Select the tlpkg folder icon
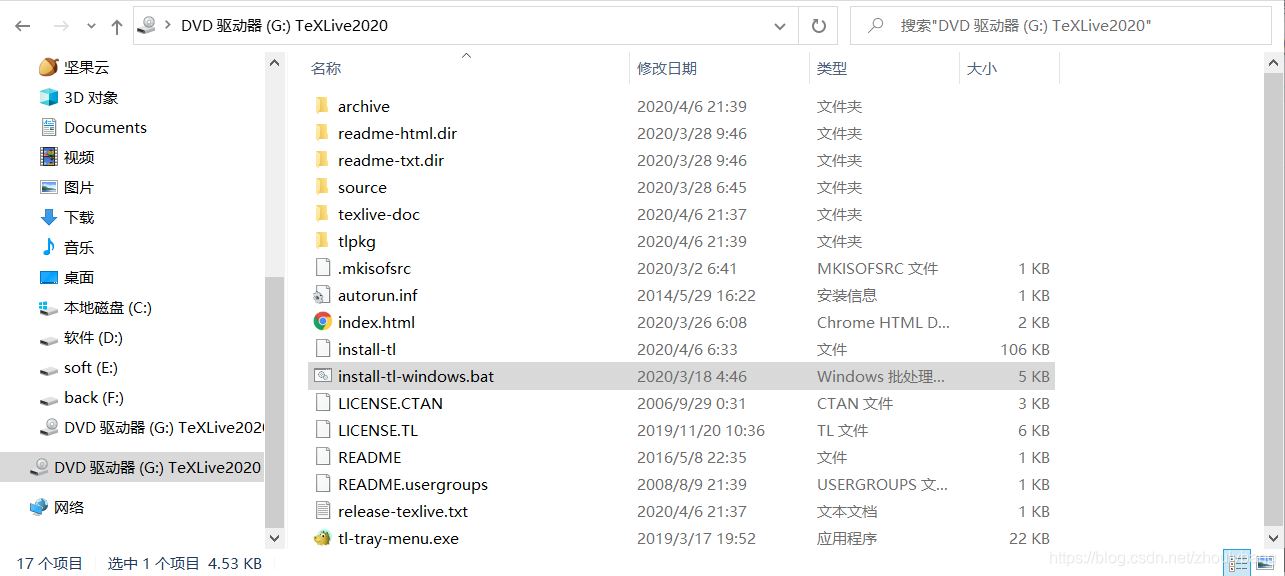 coord(322,241)
